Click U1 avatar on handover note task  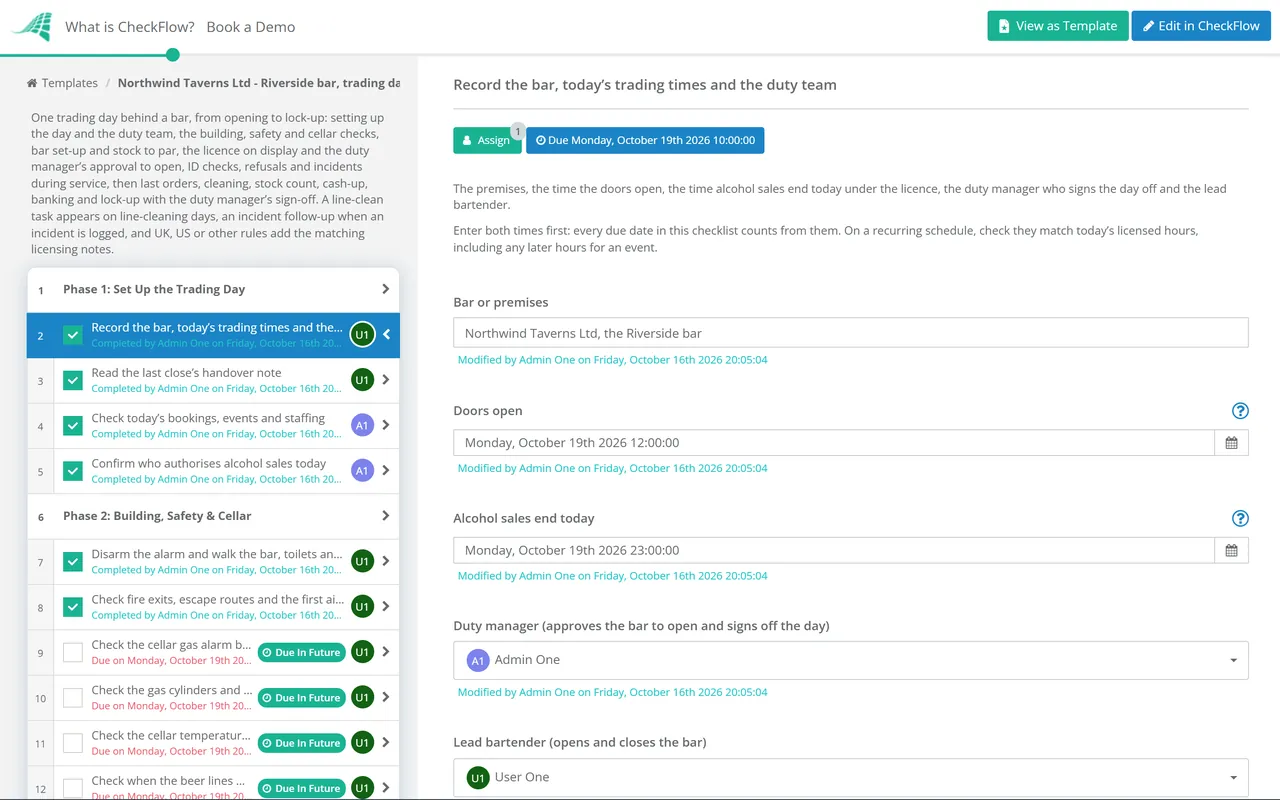(x=362, y=380)
